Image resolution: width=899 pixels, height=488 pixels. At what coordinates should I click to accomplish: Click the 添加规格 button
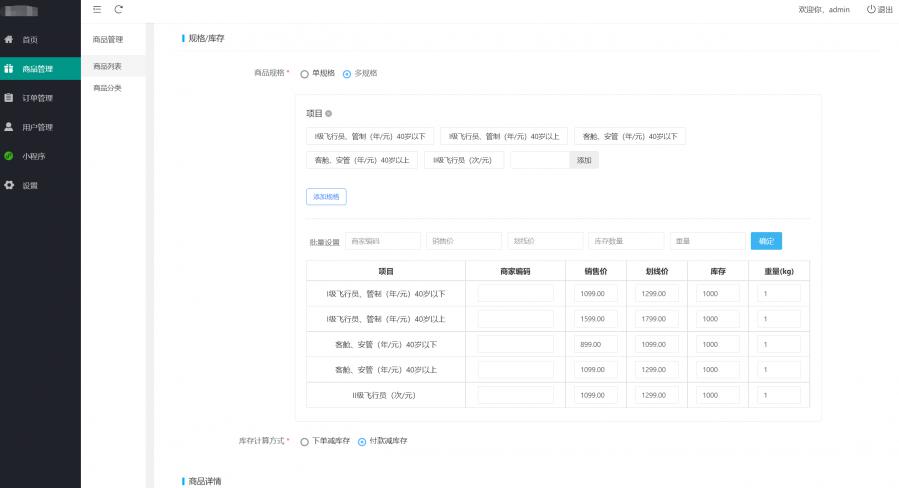click(326, 197)
